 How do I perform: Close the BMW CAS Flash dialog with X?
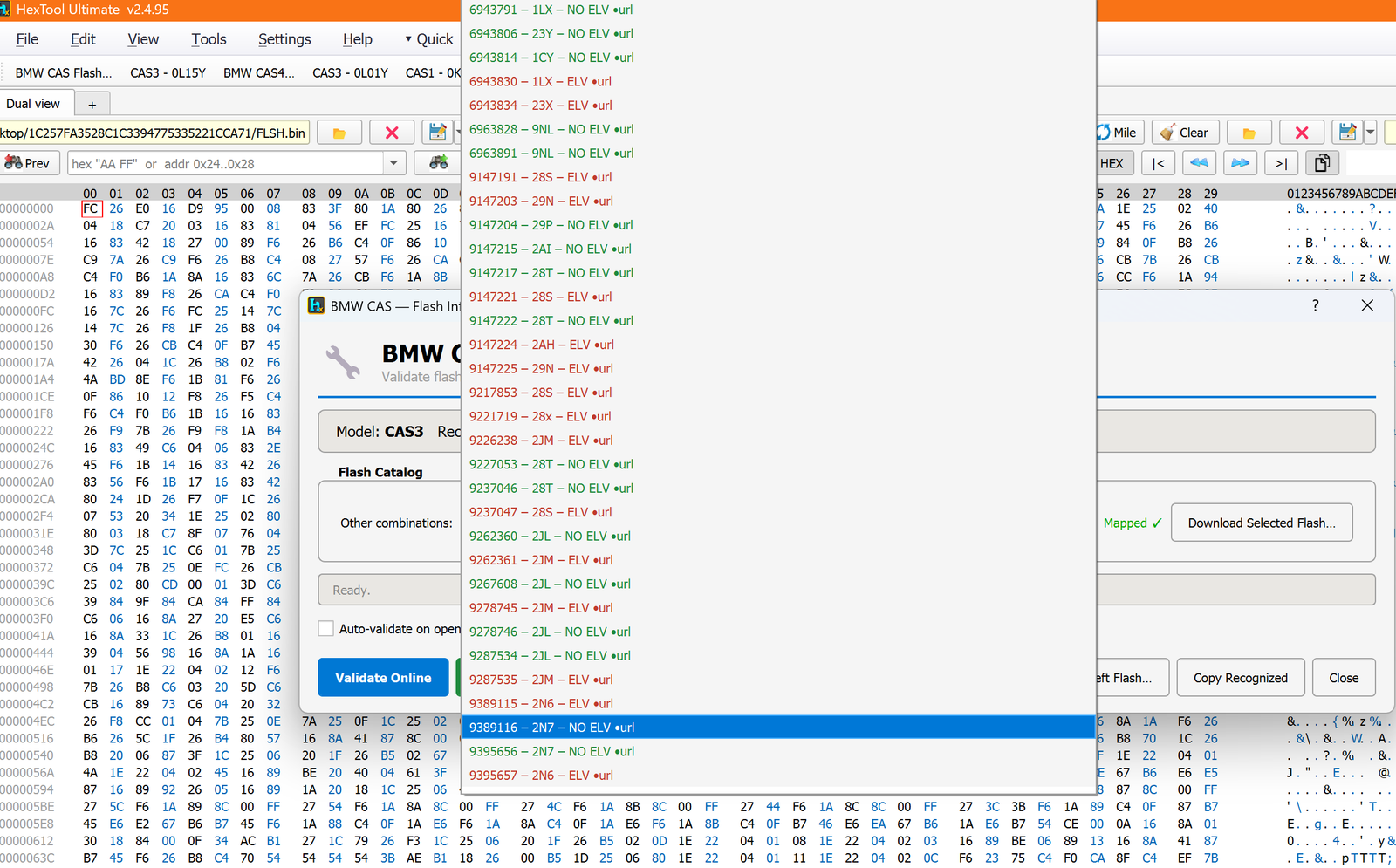[1367, 305]
